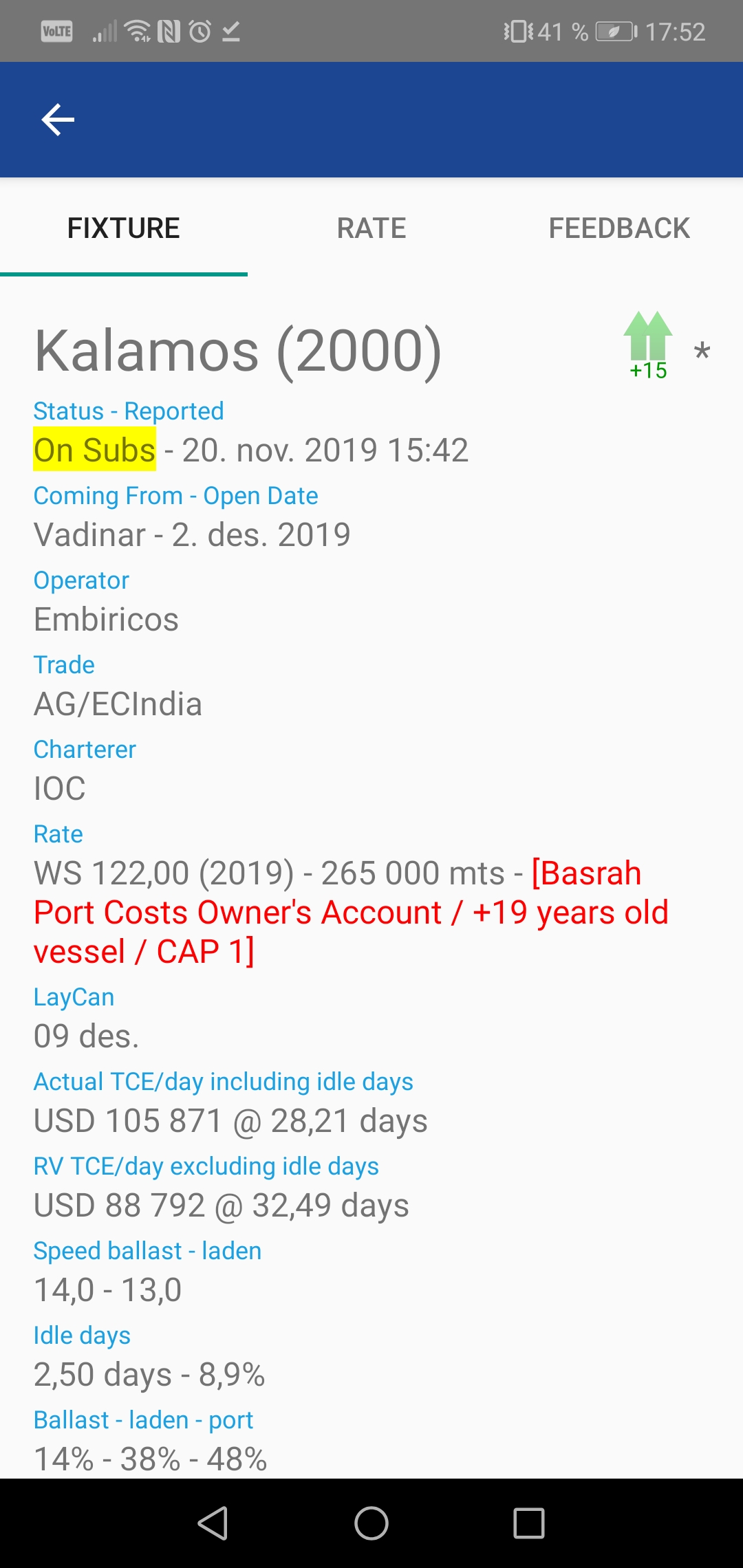This screenshot has height=1568, width=743.
Task: Tap Android recent apps square
Action: [x=529, y=1523]
